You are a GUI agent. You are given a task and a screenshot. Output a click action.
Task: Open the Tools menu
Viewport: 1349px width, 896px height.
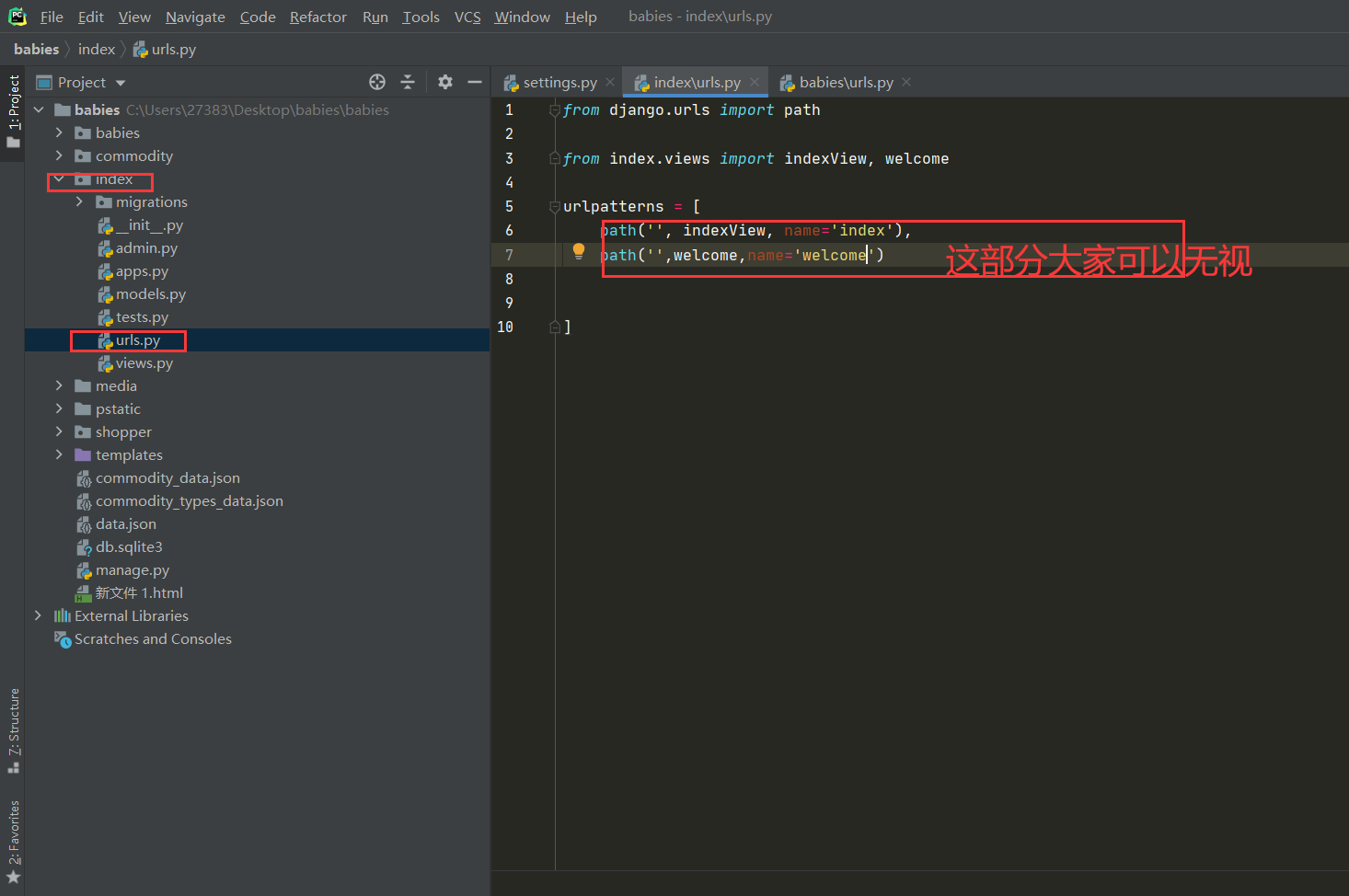point(421,17)
